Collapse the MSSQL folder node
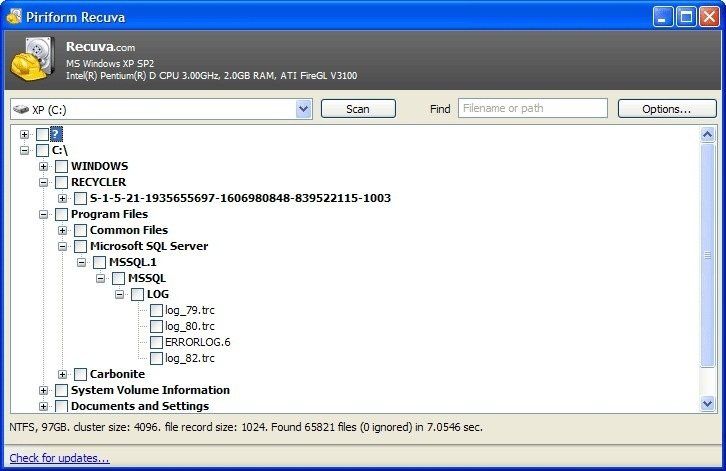 (x=100, y=278)
